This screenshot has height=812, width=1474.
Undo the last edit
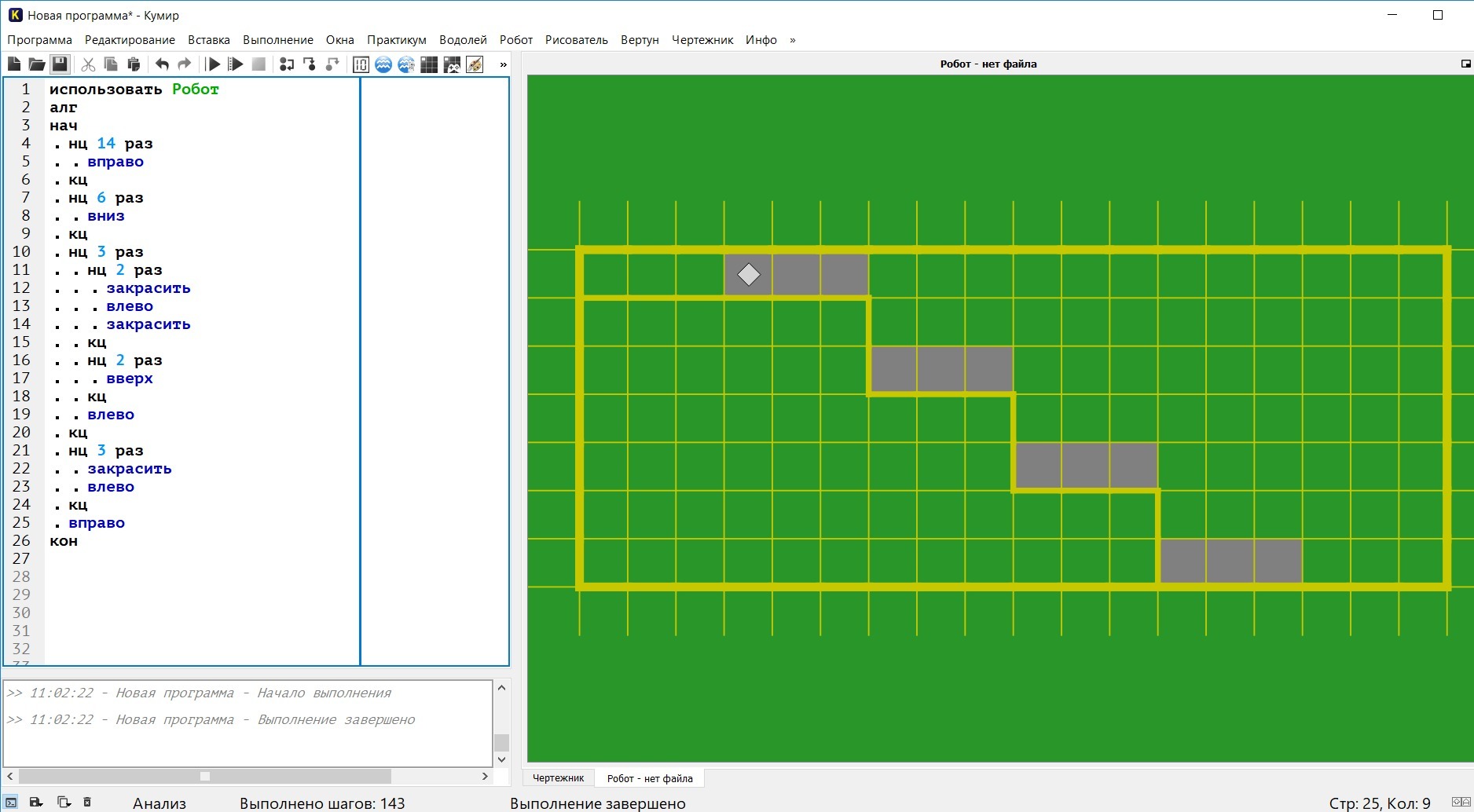[x=162, y=64]
